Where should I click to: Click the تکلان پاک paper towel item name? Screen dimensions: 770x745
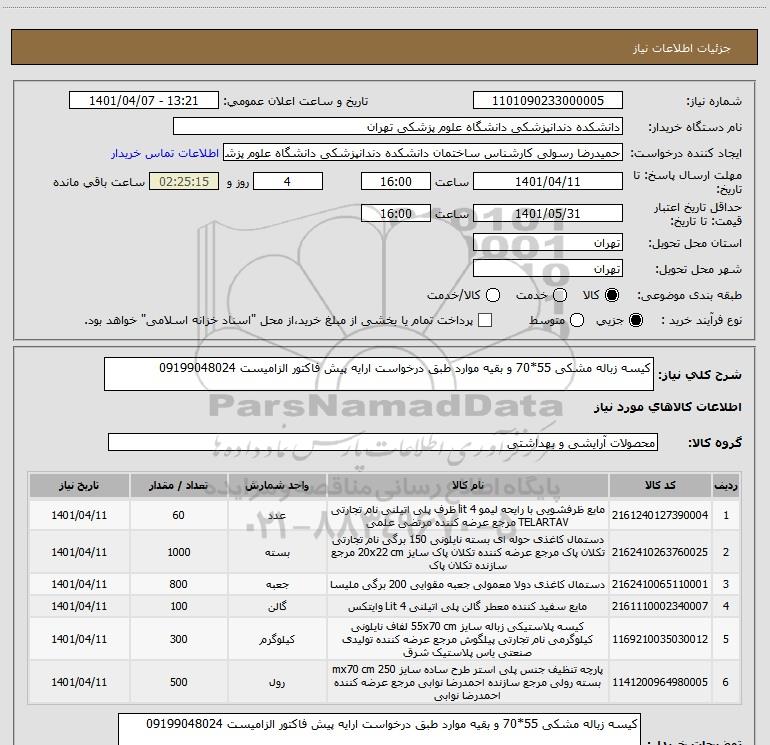468,552
